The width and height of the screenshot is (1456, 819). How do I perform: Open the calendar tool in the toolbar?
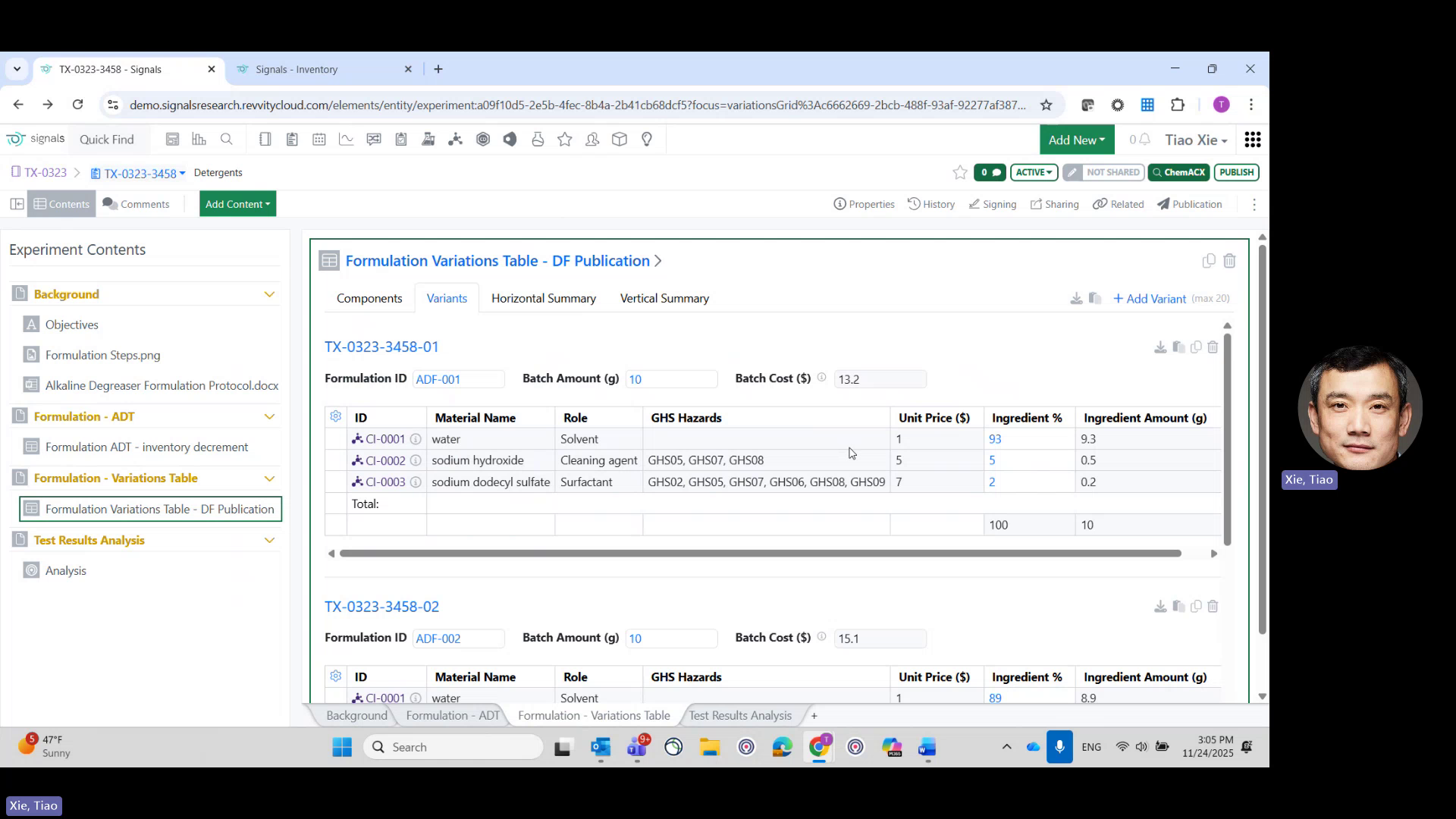(319, 139)
